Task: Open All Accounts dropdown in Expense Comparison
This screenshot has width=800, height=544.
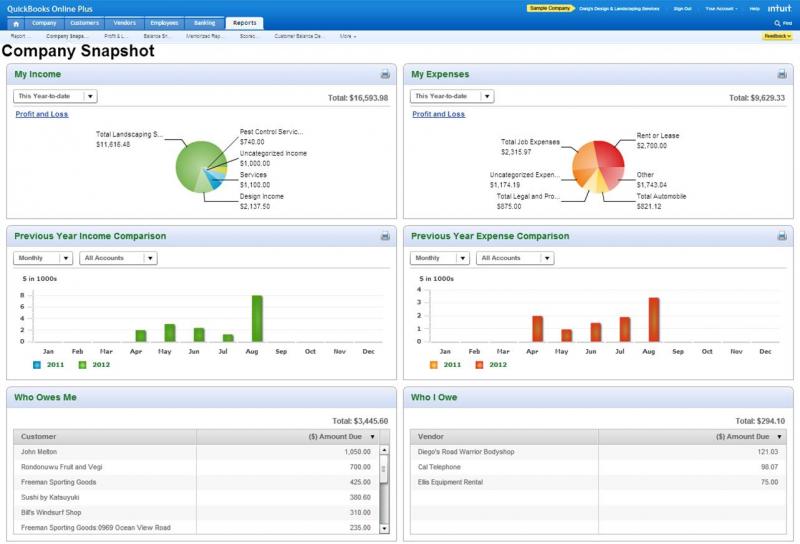Action: pos(515,258)
